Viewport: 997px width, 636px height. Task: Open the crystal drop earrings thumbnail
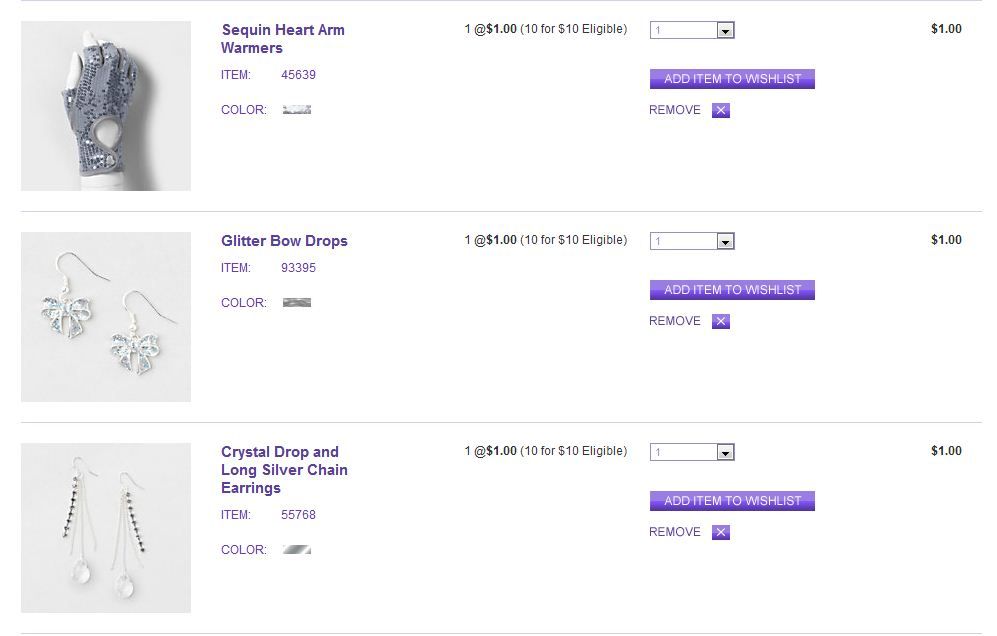tap(106, 528)
